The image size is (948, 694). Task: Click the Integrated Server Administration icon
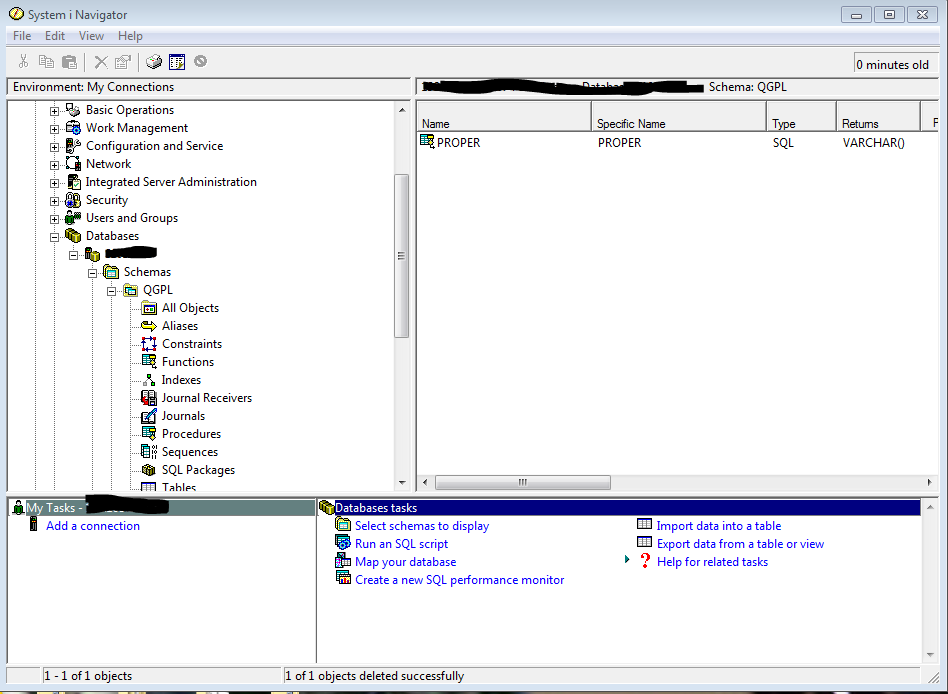pos(74,182)
